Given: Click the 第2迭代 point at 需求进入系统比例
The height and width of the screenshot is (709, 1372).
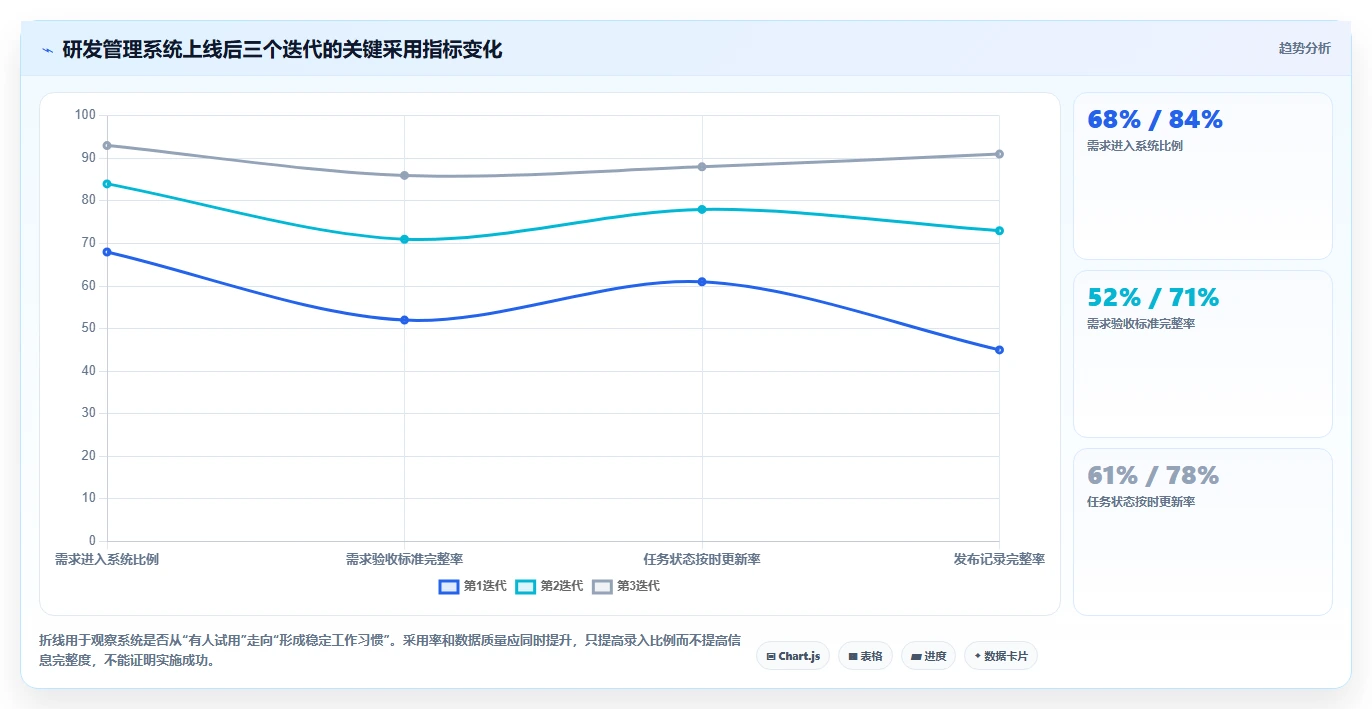Looking at the screenshot, I should pyautogui.click(x=107, y=184).
